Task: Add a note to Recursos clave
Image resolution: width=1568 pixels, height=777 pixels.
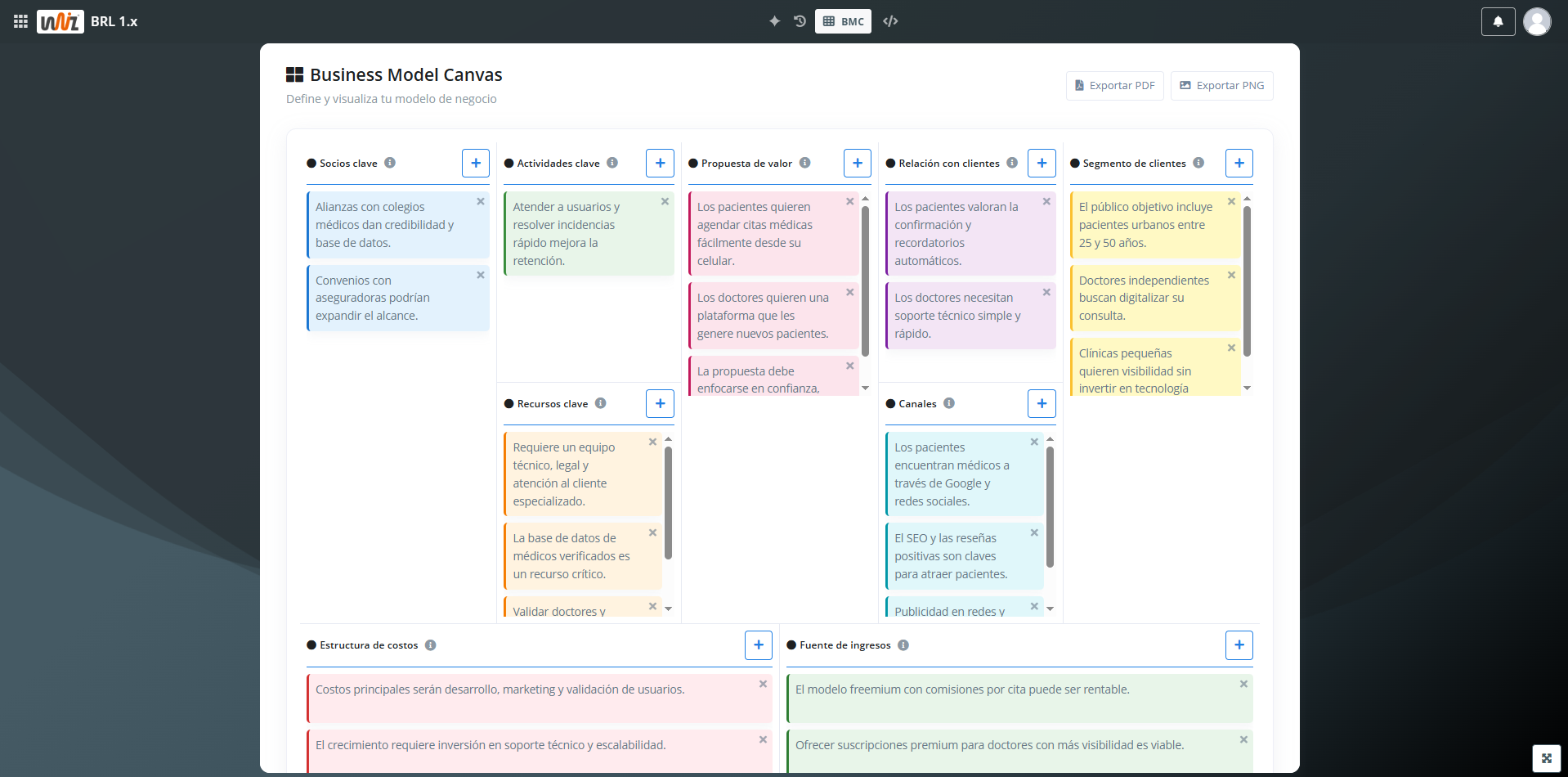Action: [x=660, y=403]
